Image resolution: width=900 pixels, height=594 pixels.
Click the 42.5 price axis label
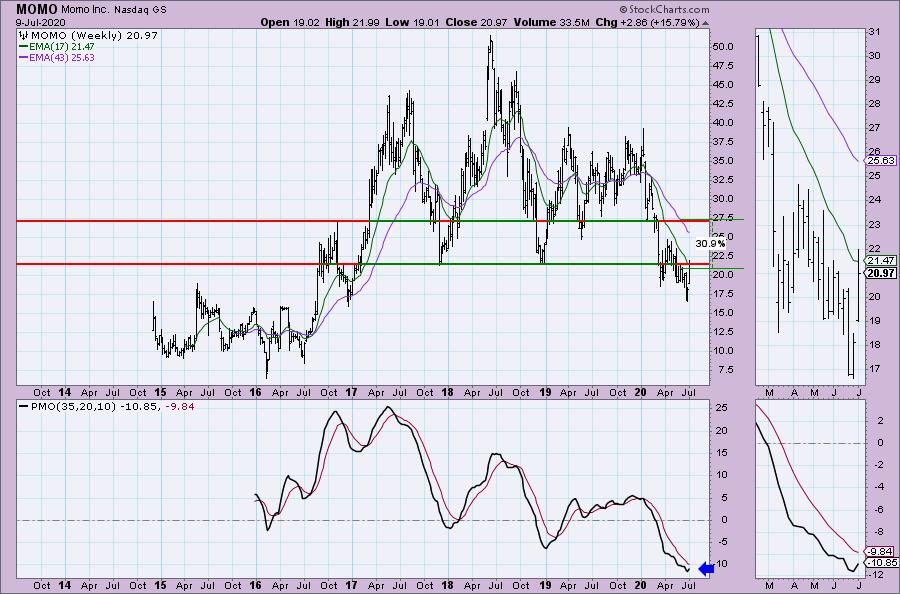click(x=723, y=103)
